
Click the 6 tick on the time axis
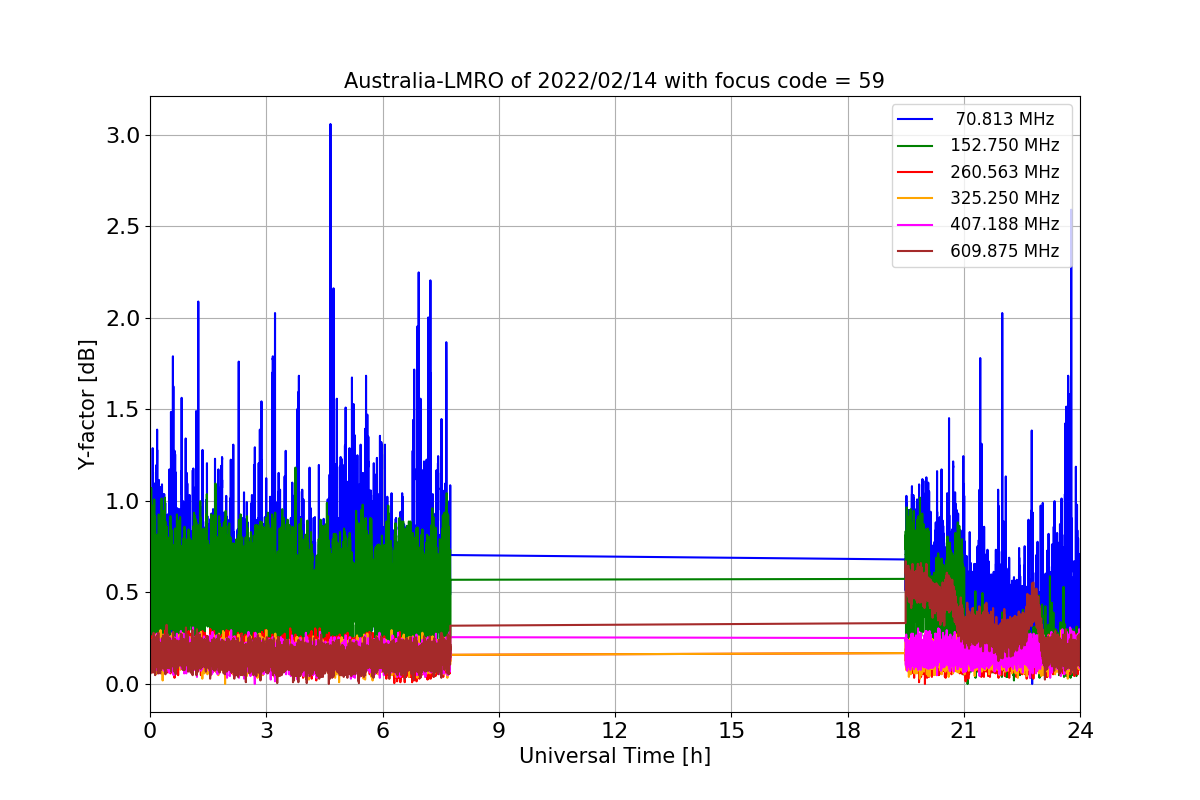point(382,731)
